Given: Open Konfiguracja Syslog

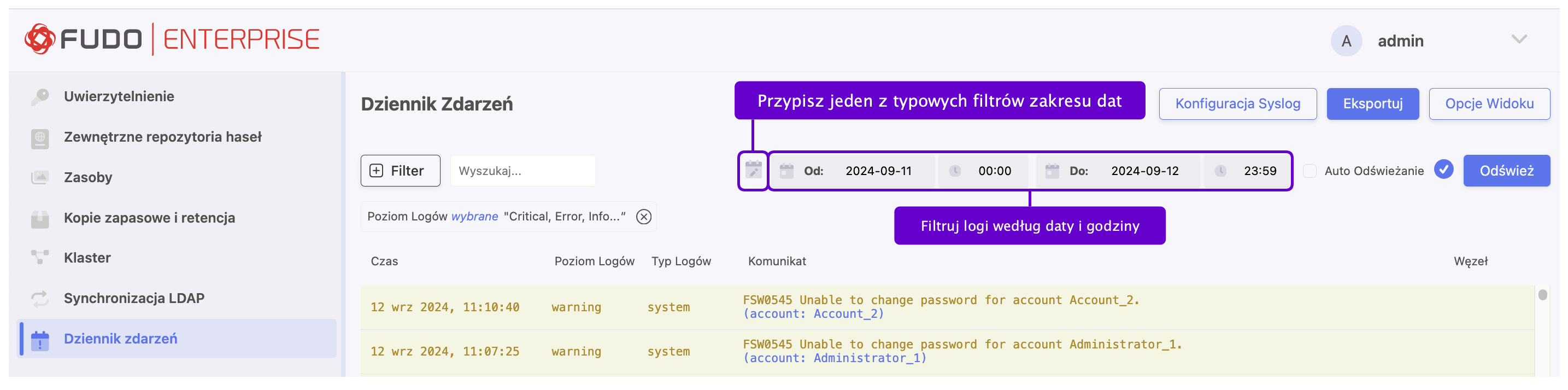Looking at the screenshot, I should coord(1237,104).
